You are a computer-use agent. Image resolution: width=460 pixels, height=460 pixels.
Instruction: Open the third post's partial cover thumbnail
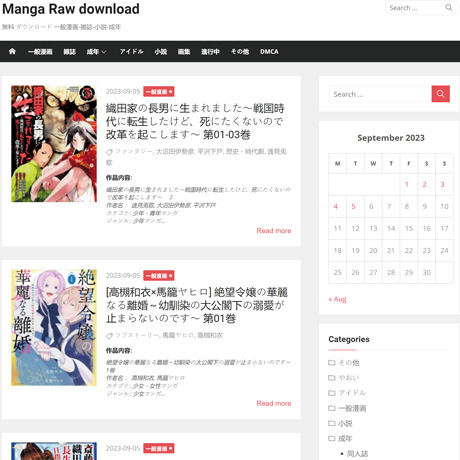54,451
